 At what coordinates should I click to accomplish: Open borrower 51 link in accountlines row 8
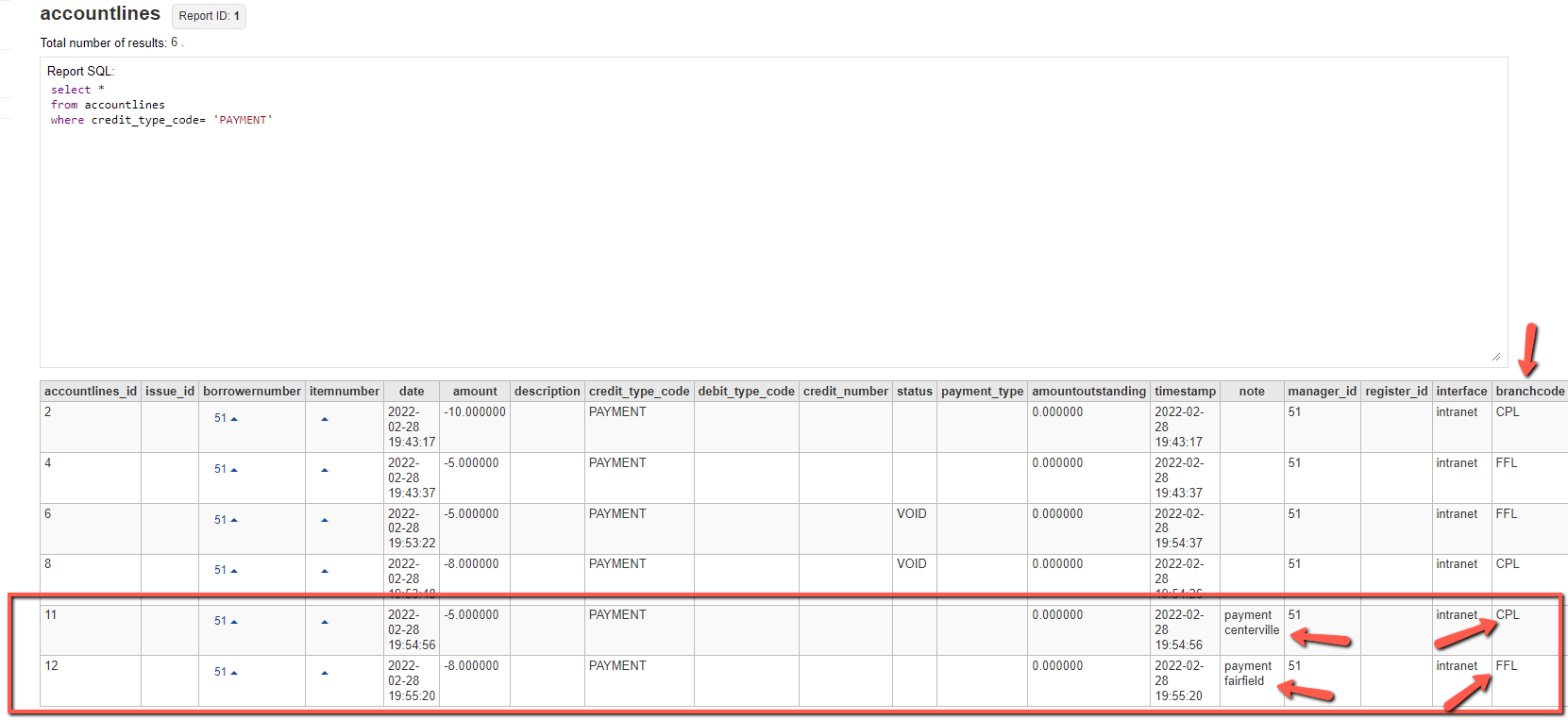[220, 570]
